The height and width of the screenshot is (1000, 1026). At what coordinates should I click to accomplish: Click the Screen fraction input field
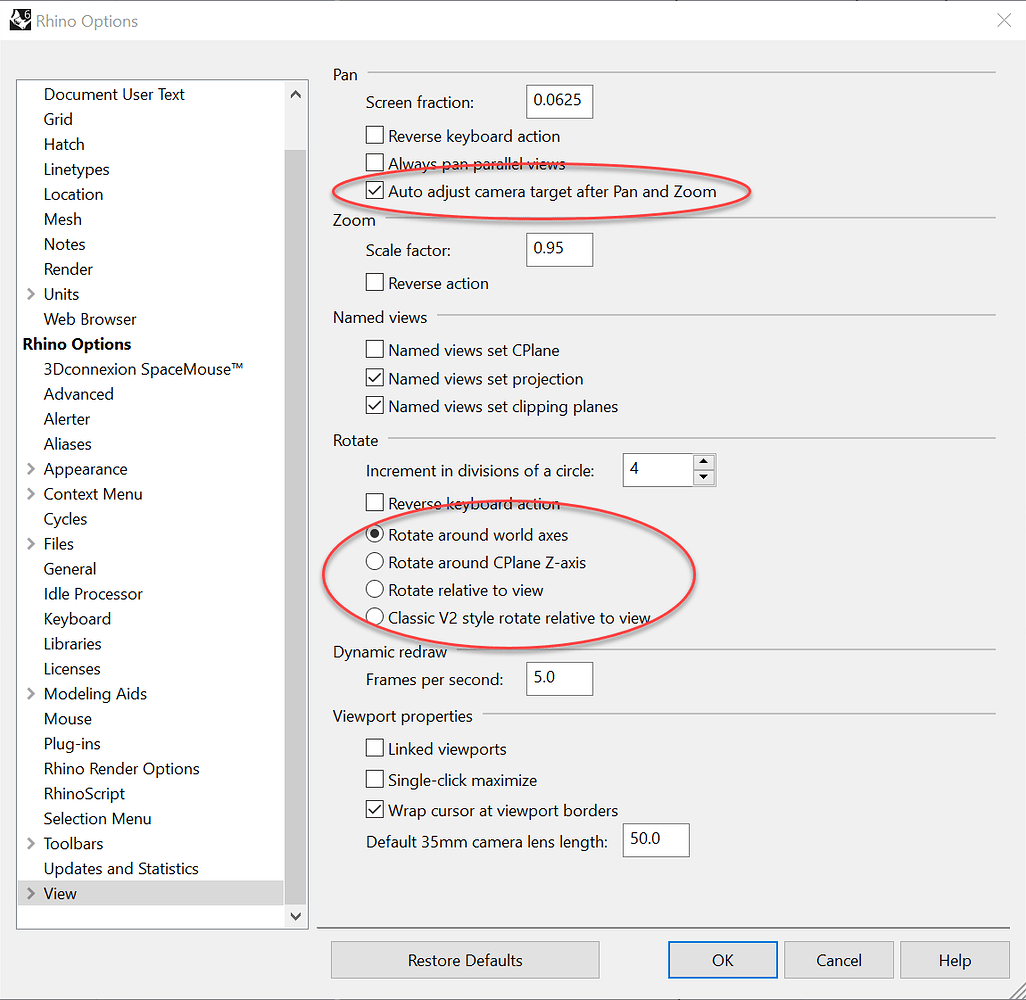[x=558, y=101]
